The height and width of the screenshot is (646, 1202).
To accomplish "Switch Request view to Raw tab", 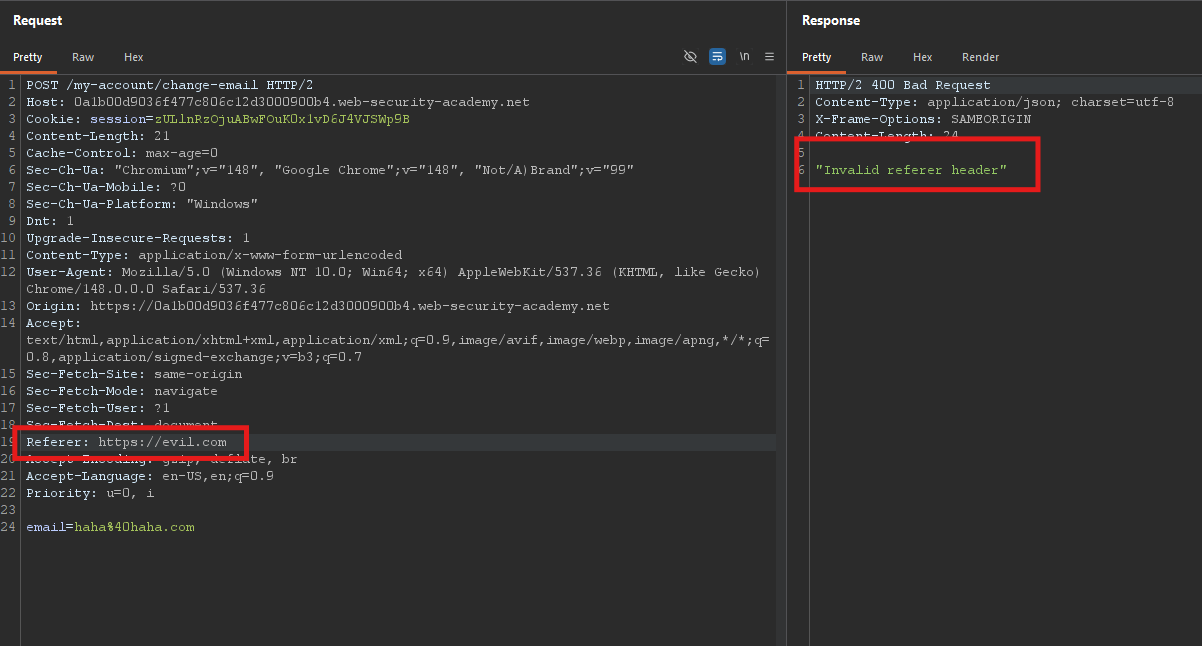I will 83,57.
